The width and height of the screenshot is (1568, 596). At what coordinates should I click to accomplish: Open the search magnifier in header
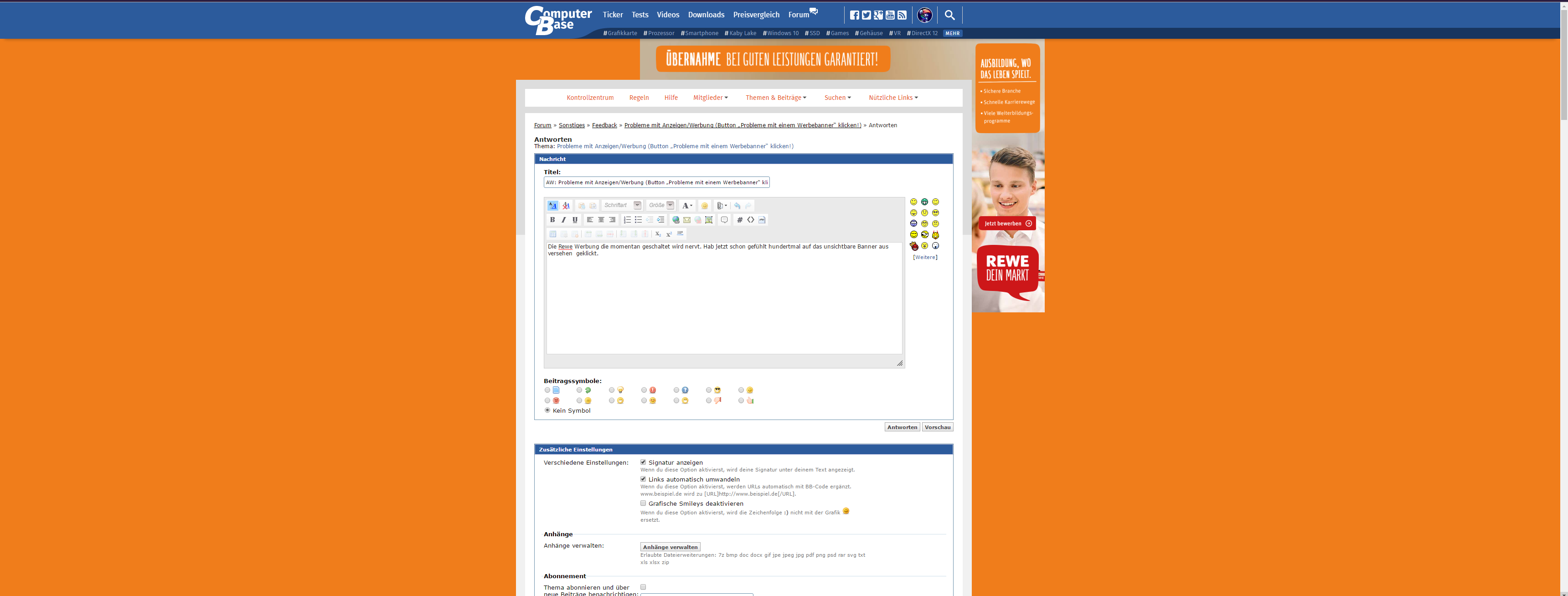coord(949,15)
